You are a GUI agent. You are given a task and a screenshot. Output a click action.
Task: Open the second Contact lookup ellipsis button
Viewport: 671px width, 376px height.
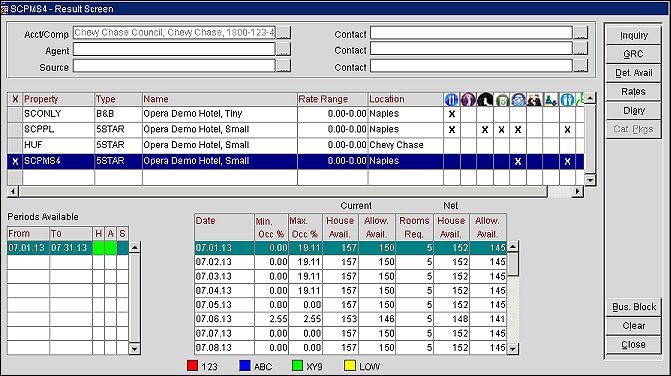581,49
